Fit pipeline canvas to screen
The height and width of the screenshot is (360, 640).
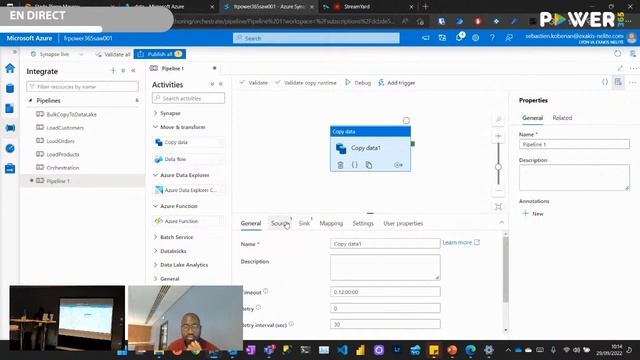498,207
